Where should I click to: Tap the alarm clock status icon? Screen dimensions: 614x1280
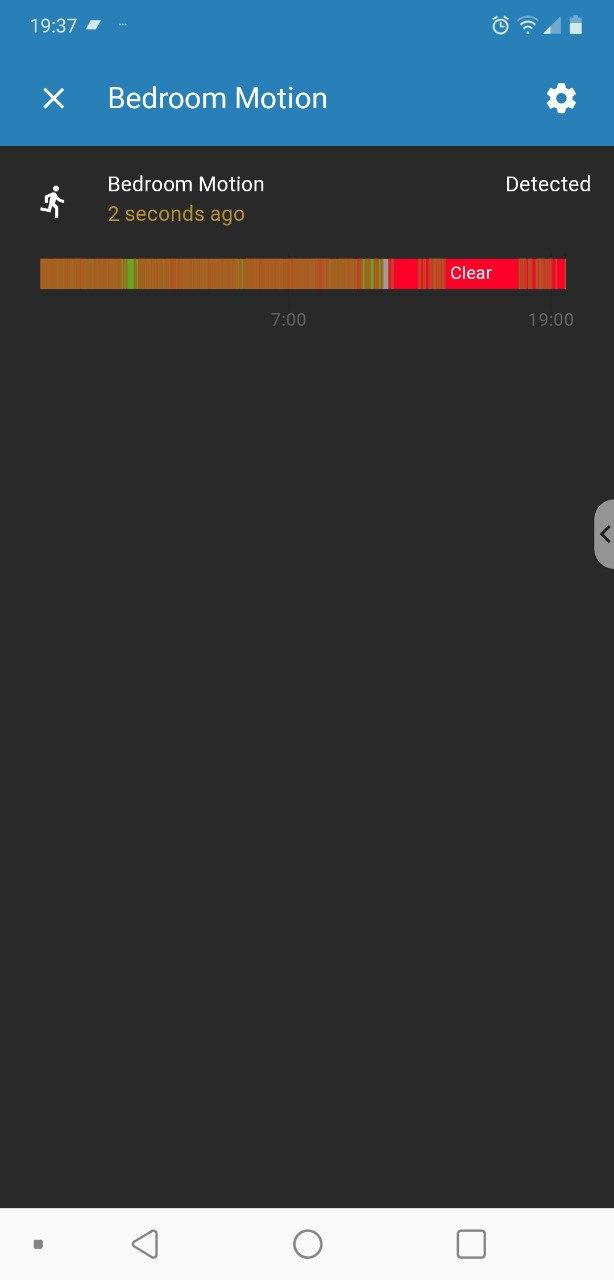pyautogui.click(x=500, y=26)
